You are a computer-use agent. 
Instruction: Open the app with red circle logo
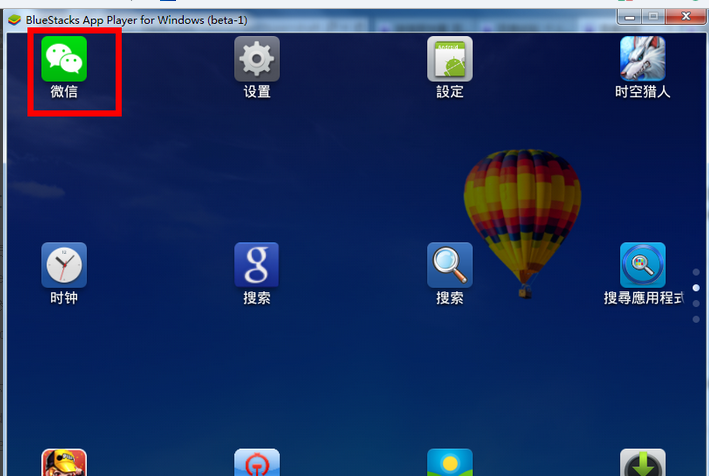point(257,463)
